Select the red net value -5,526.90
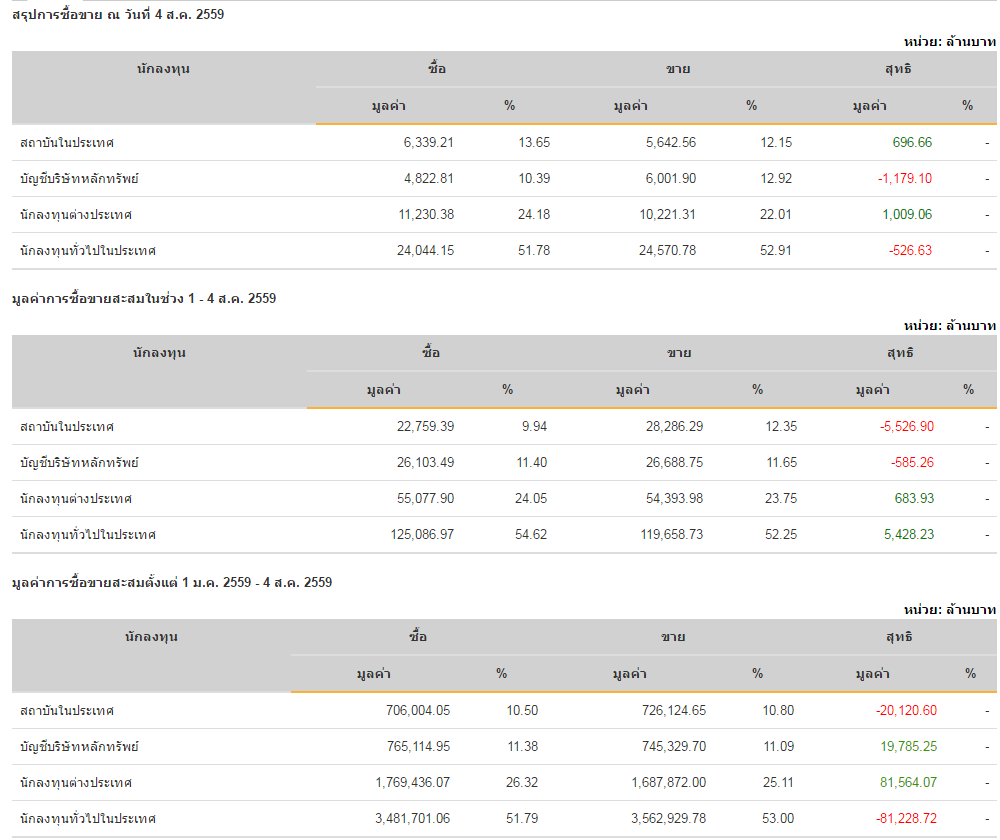The height and width of the screenshot is (840, 1000). tap(907, 426)
